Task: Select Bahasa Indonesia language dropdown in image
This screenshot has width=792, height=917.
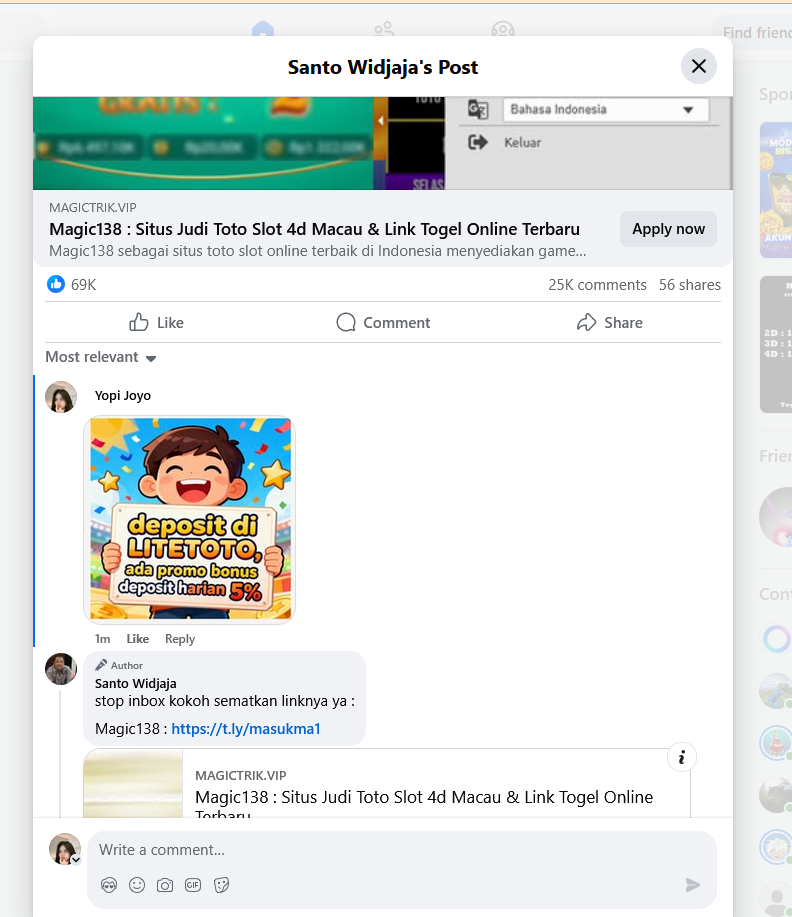Action: 605,109
